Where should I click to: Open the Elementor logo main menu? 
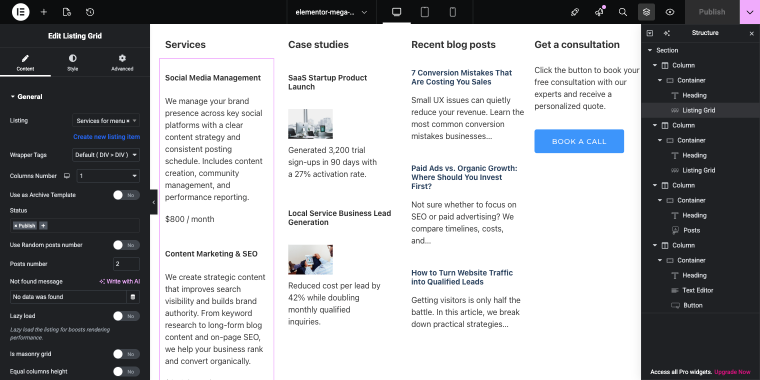pos(20,12)
